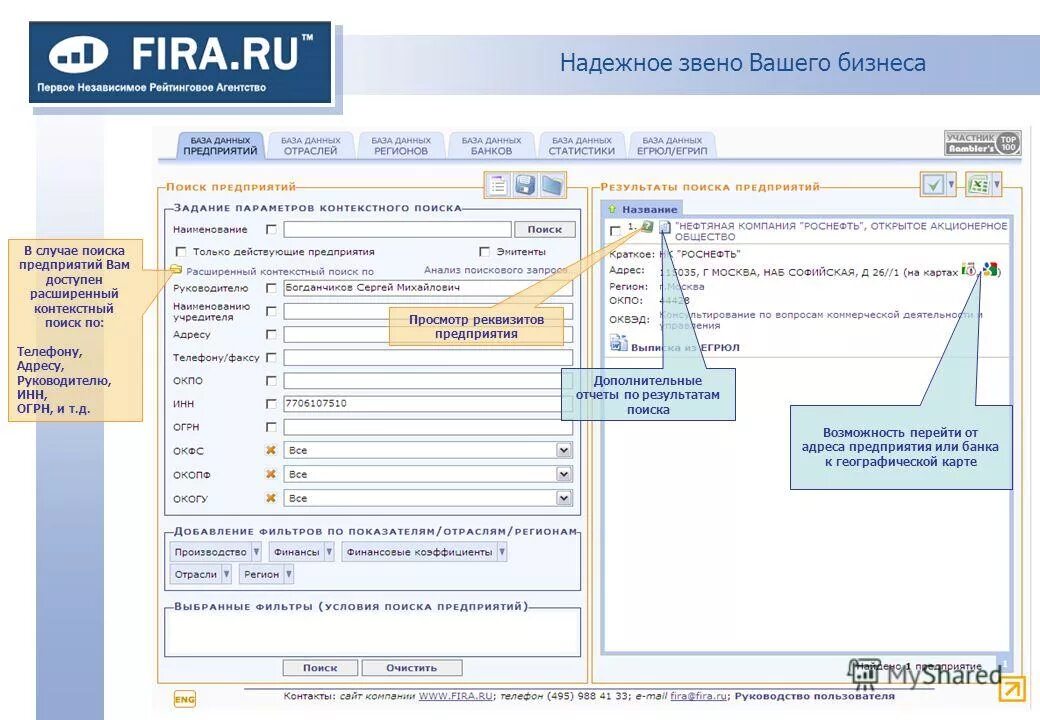Viewport: 1040px width, 720px height.
Task: Switch to База данных ЕГРЮЛ/ЕГРИП tab
Action: pyautogui.click(x=672, y=146)
